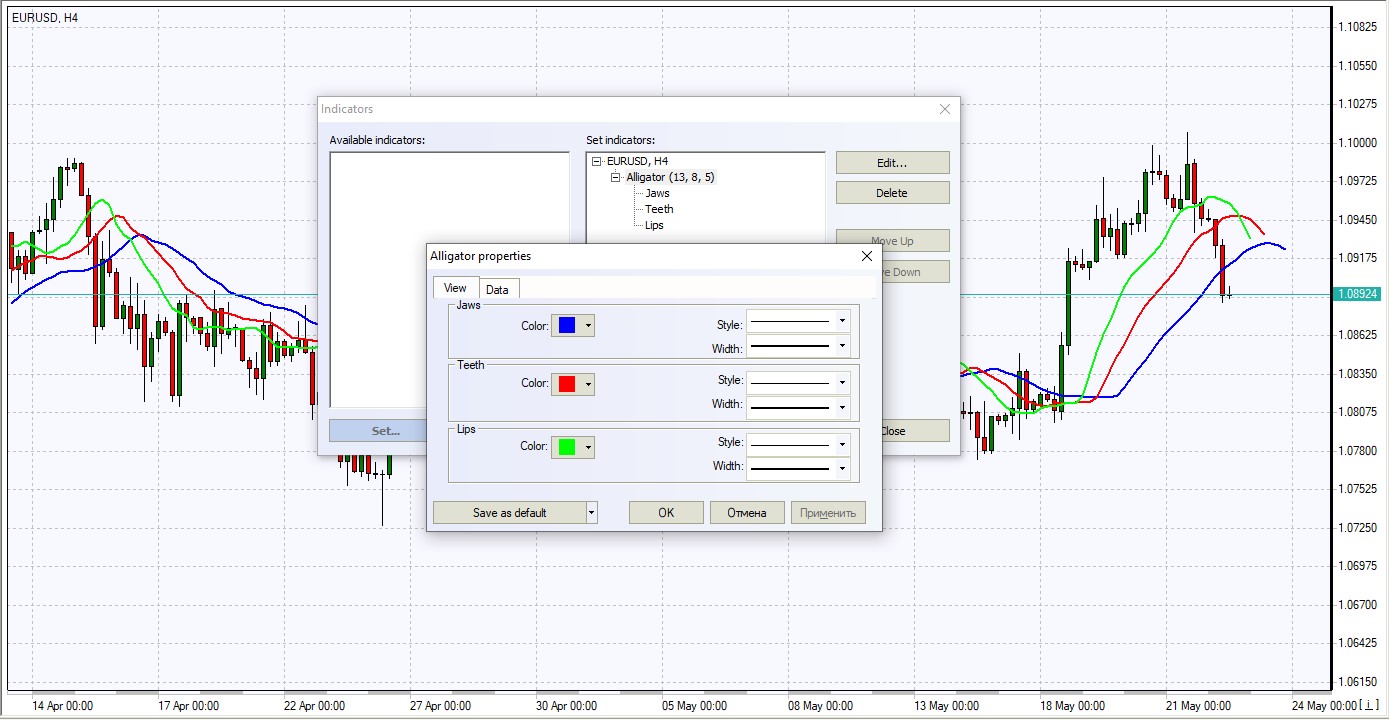Expand the Save as default arrow menu
1389x720 pixels.
(591, 513)
